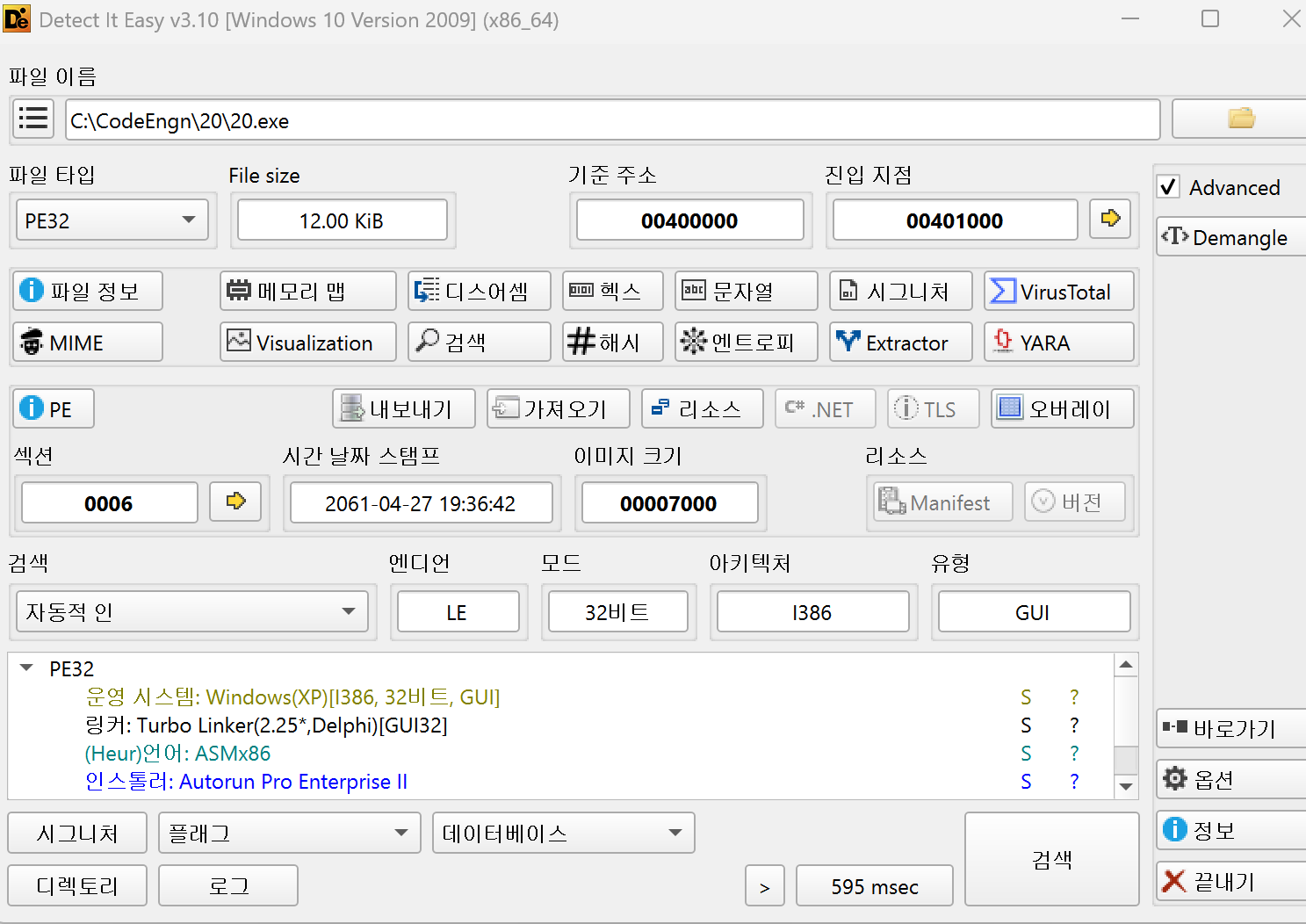Viewport: 1306px width, 924px height.
Task: Click the large 검색 scan button
Action: [1052, 859]
